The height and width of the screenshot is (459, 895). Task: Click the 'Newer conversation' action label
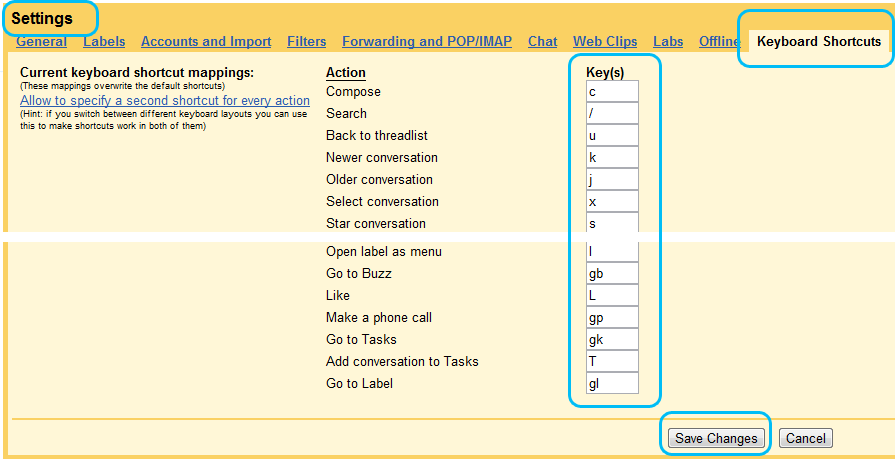tap(382, 157)
